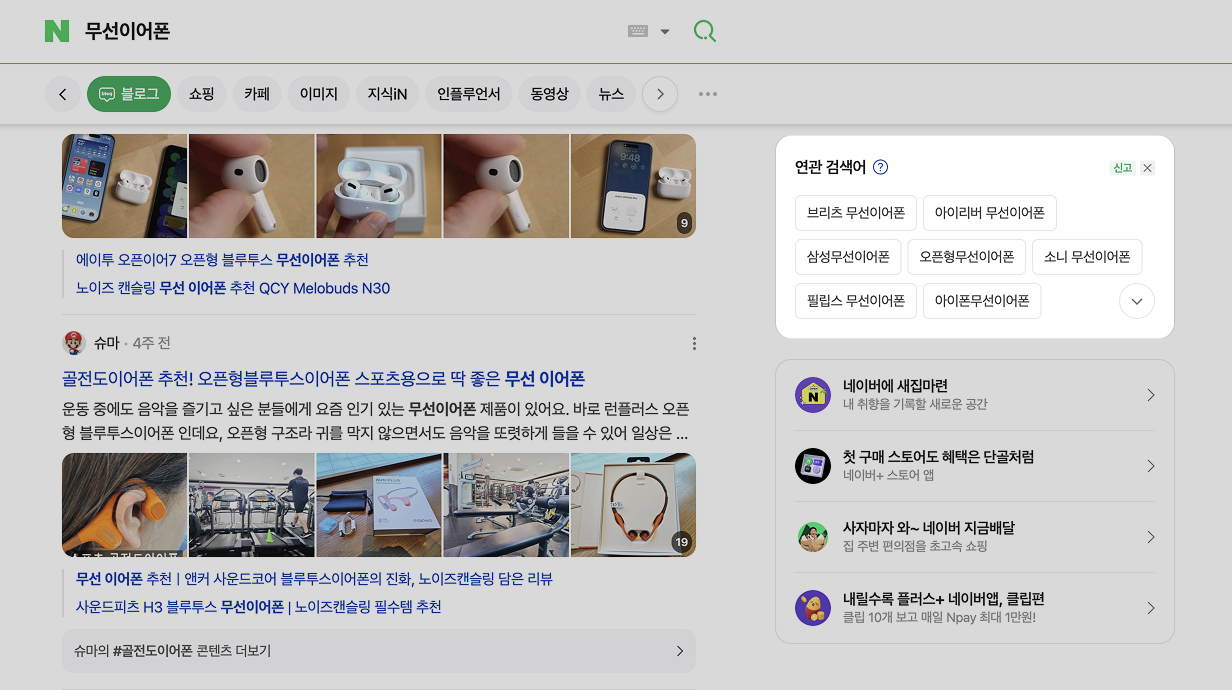Open the 이미지 tab
The image size is (1232, 690).
click(x=319, y=94)
